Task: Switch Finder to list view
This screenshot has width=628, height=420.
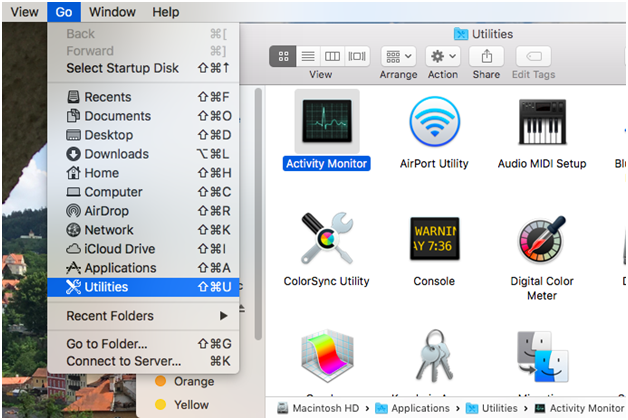Action: pos(308,56)
